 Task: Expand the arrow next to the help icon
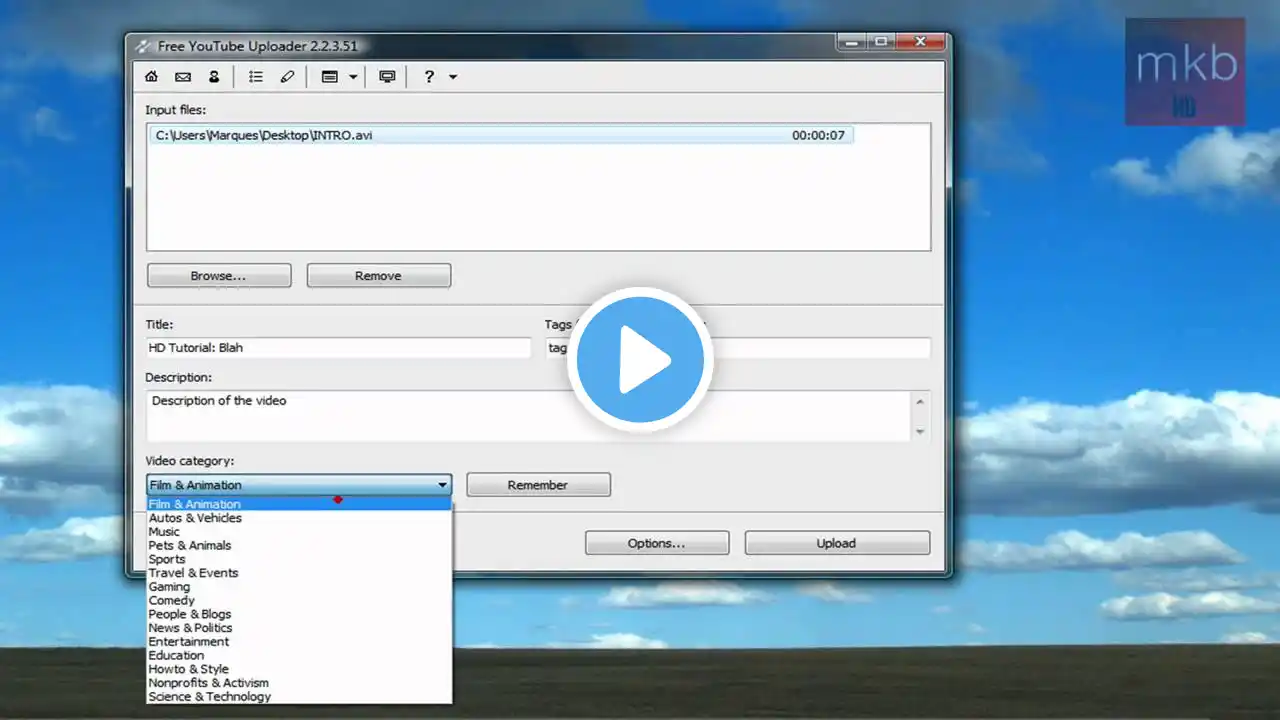click(452, 77)
